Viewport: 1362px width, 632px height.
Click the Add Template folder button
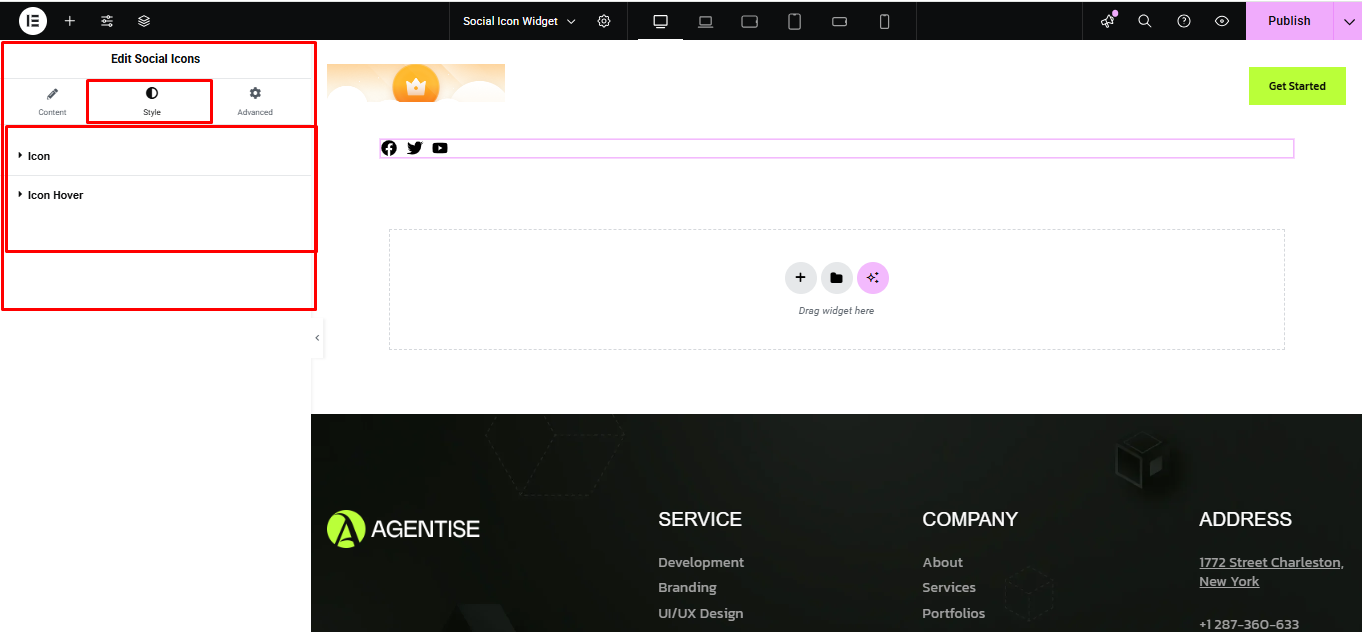836,278
